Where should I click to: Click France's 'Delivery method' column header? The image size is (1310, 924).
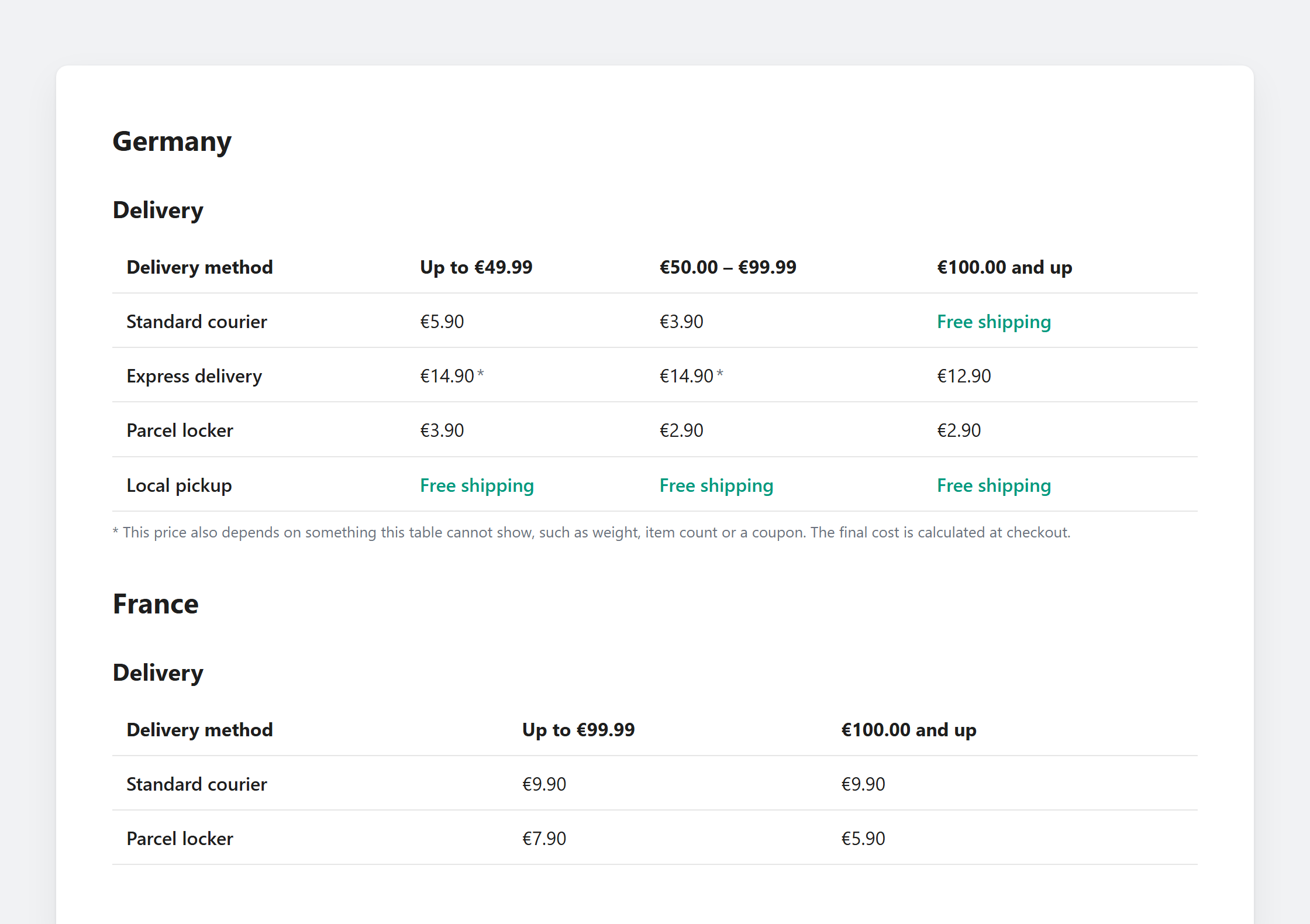point(200,730)
